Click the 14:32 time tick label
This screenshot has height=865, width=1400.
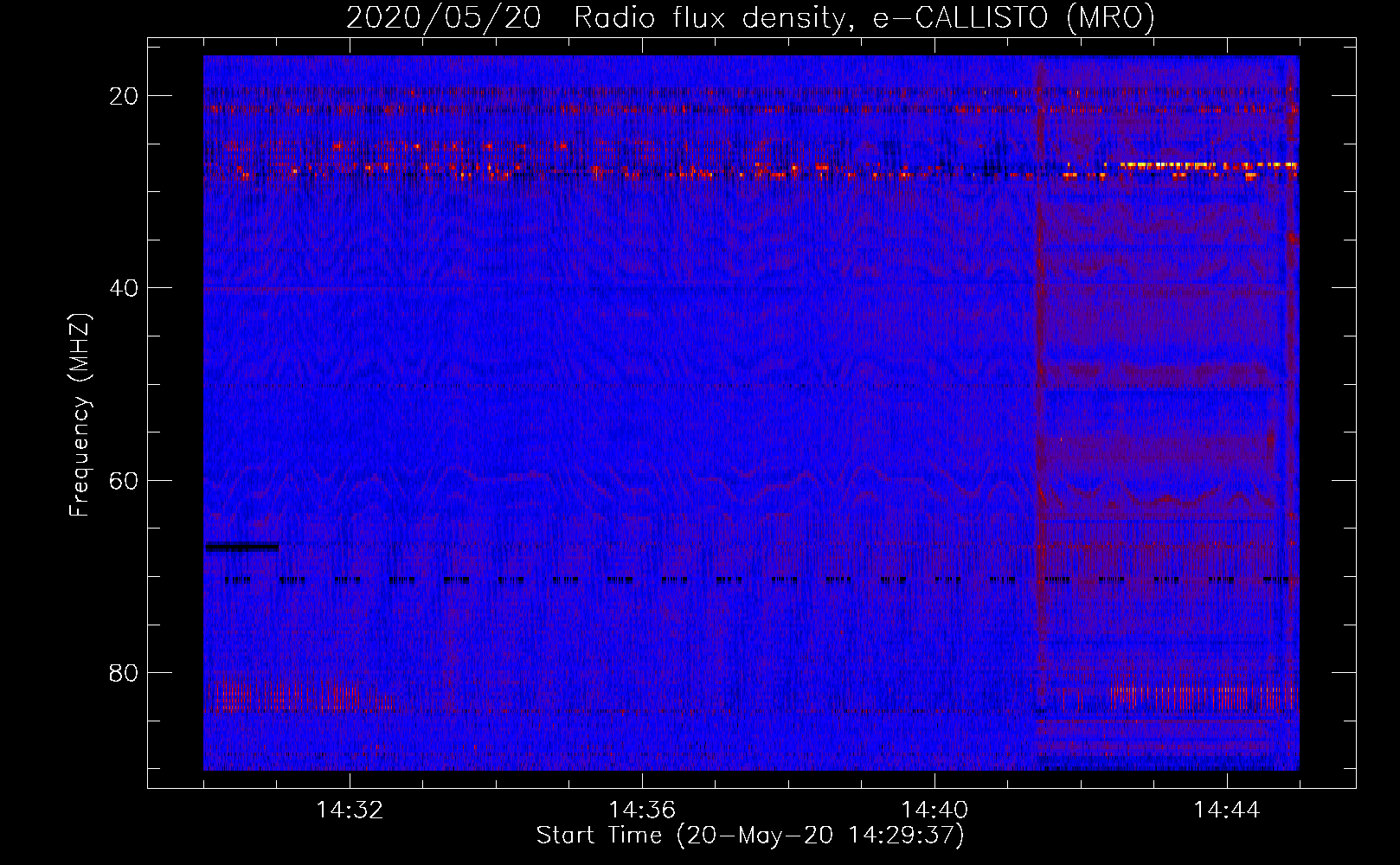[x=350, y=811]
